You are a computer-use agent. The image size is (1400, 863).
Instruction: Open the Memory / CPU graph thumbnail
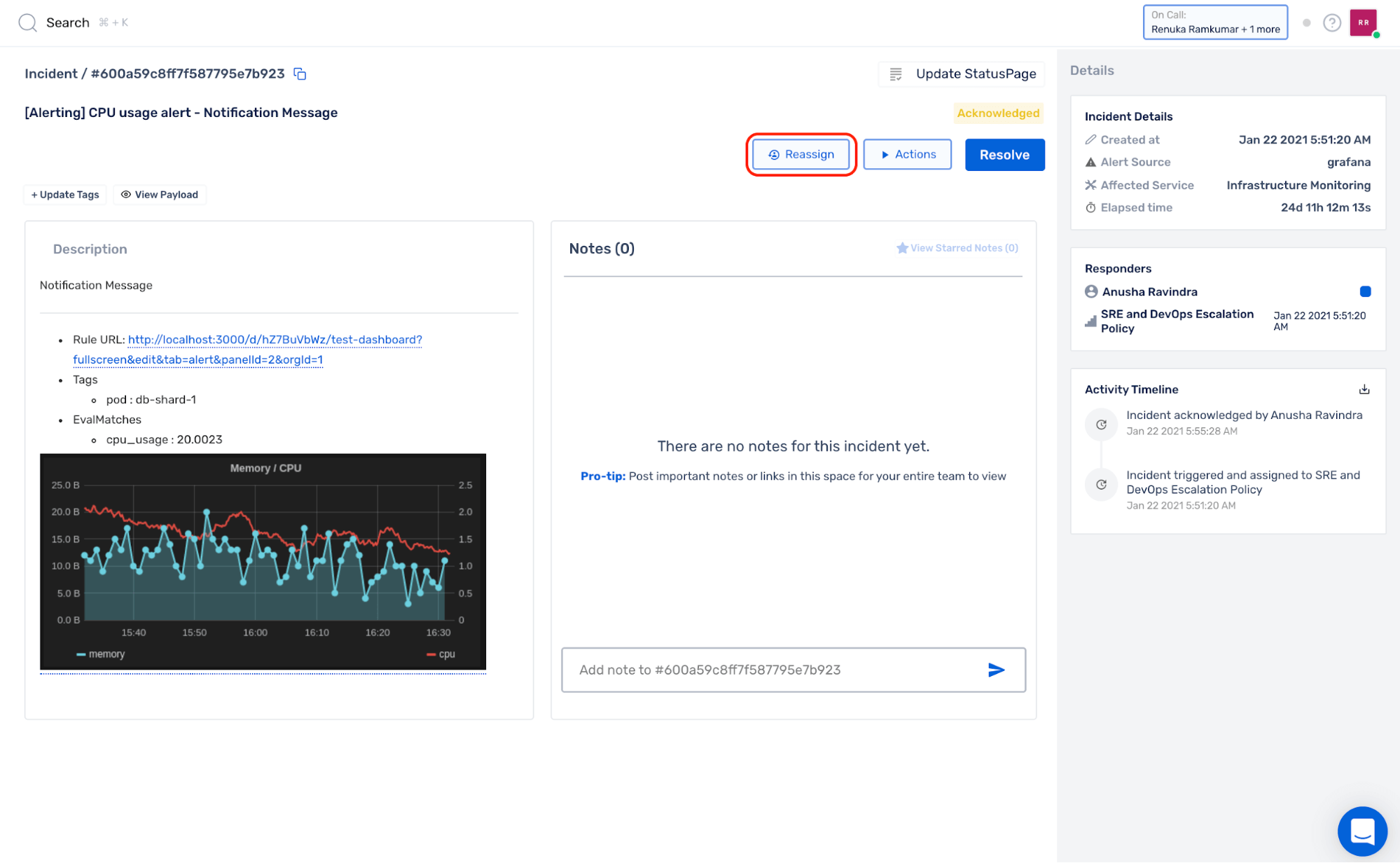263,561
